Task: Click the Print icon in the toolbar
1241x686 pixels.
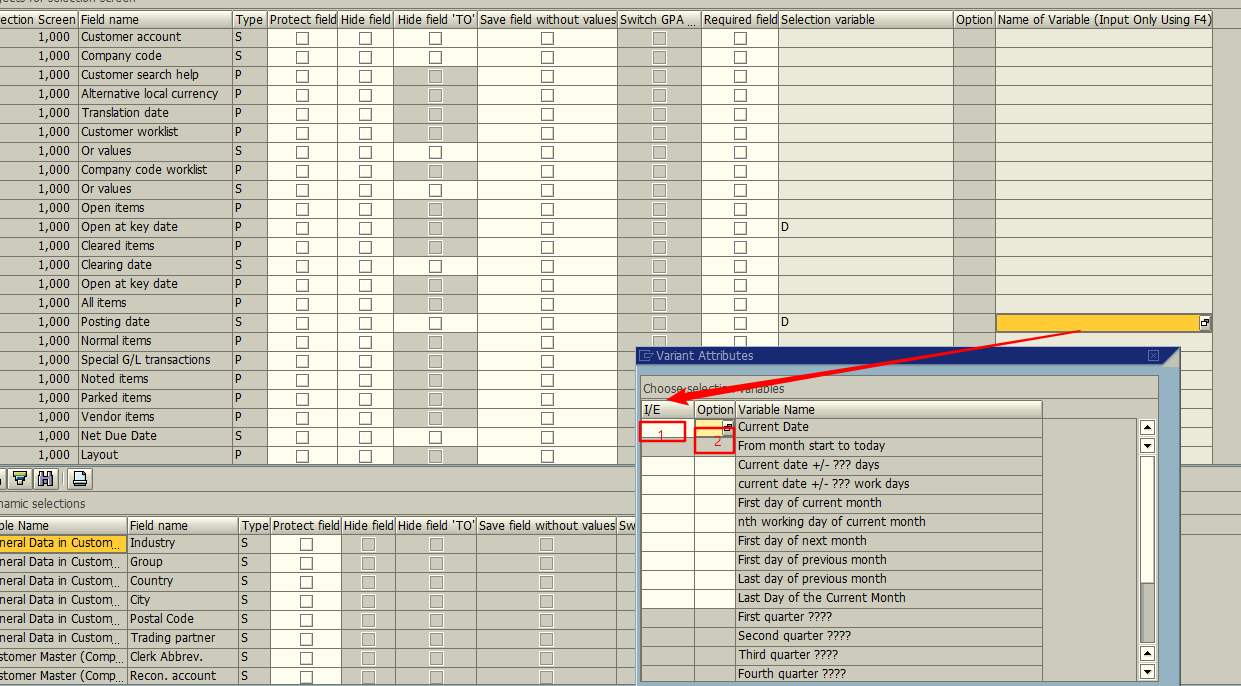Action: point(81,479)
